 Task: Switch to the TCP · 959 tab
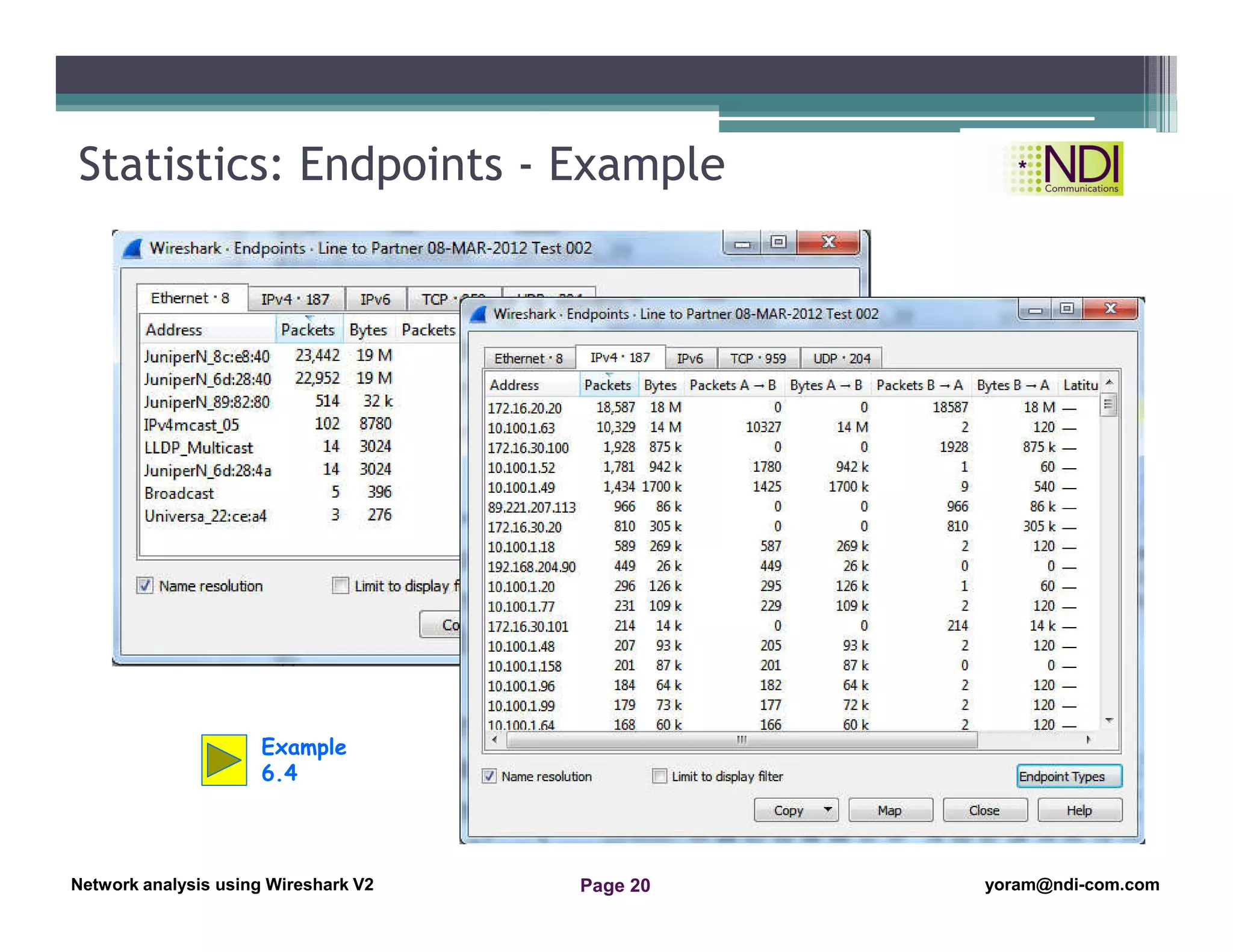[x=758, y=359]
